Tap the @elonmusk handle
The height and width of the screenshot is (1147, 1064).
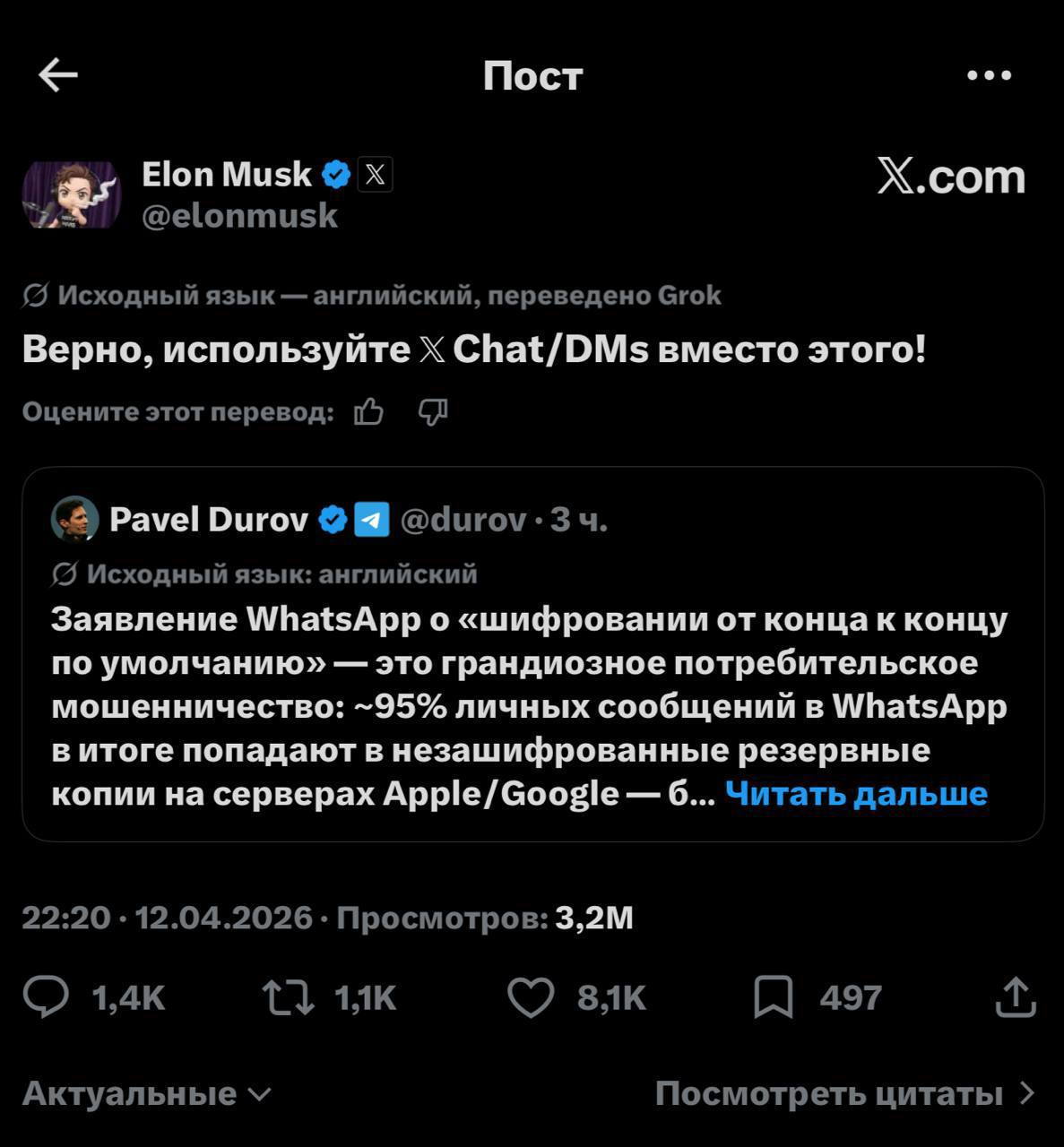coord(240,216)
